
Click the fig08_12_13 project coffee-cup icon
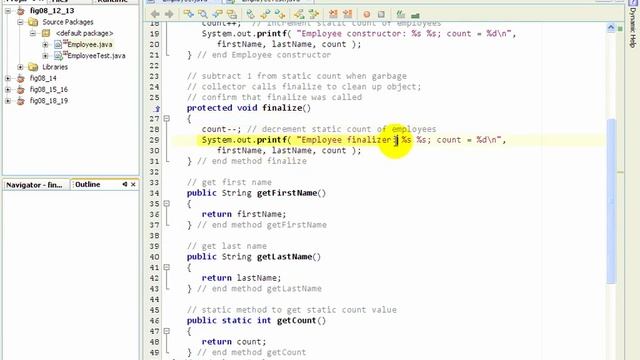(x=21, y=11)
